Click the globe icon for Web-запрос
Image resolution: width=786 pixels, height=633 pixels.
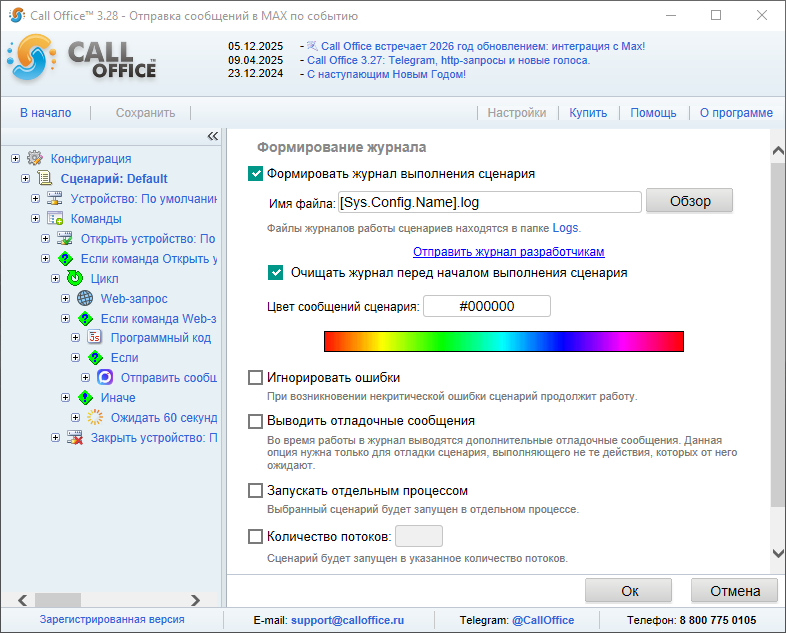[84, 298]
